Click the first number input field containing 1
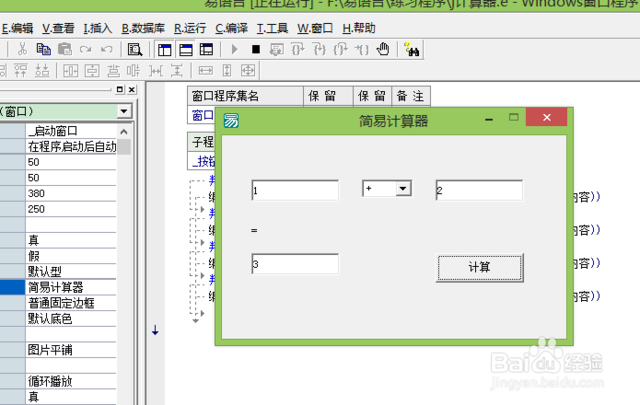 click(x=295, y=190)
